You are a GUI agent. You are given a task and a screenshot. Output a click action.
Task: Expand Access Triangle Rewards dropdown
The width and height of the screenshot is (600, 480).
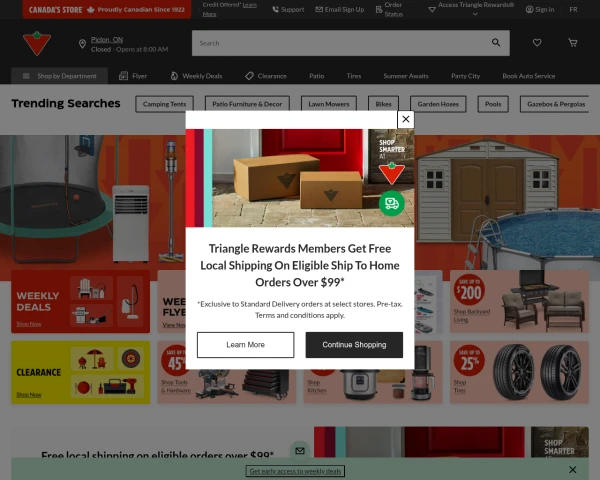[x=475, y=14]
